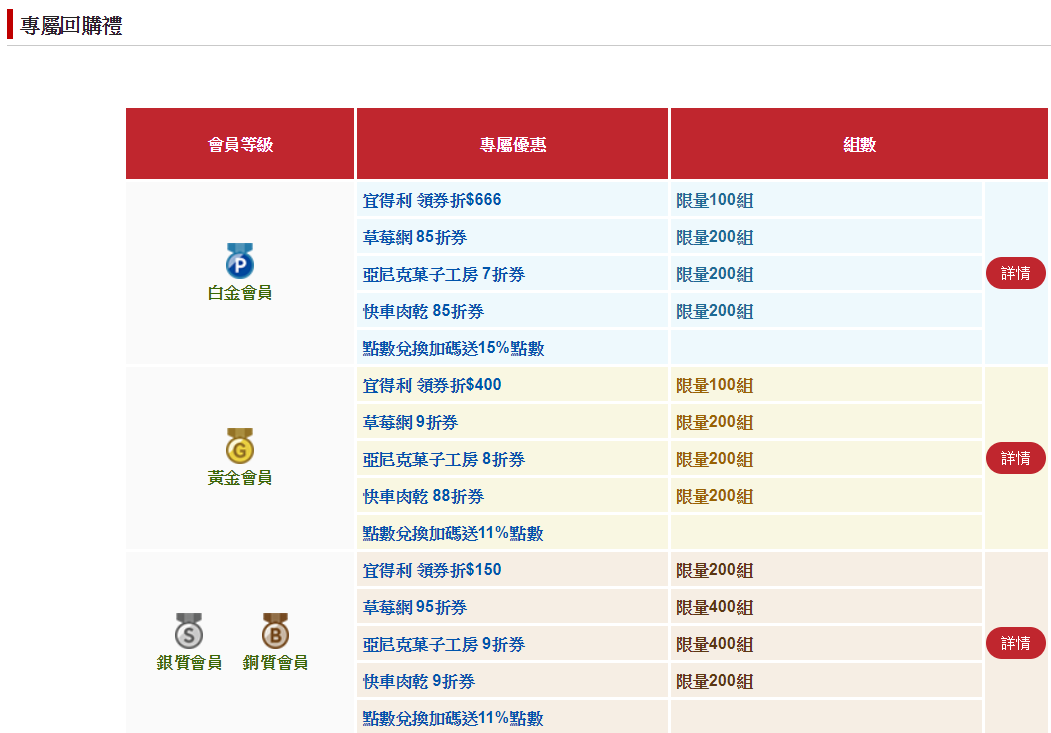This screenshot has height=733, width=1051.
Task: Click the 宜得利 領券折$666 offer
Action: pos(432,200)
